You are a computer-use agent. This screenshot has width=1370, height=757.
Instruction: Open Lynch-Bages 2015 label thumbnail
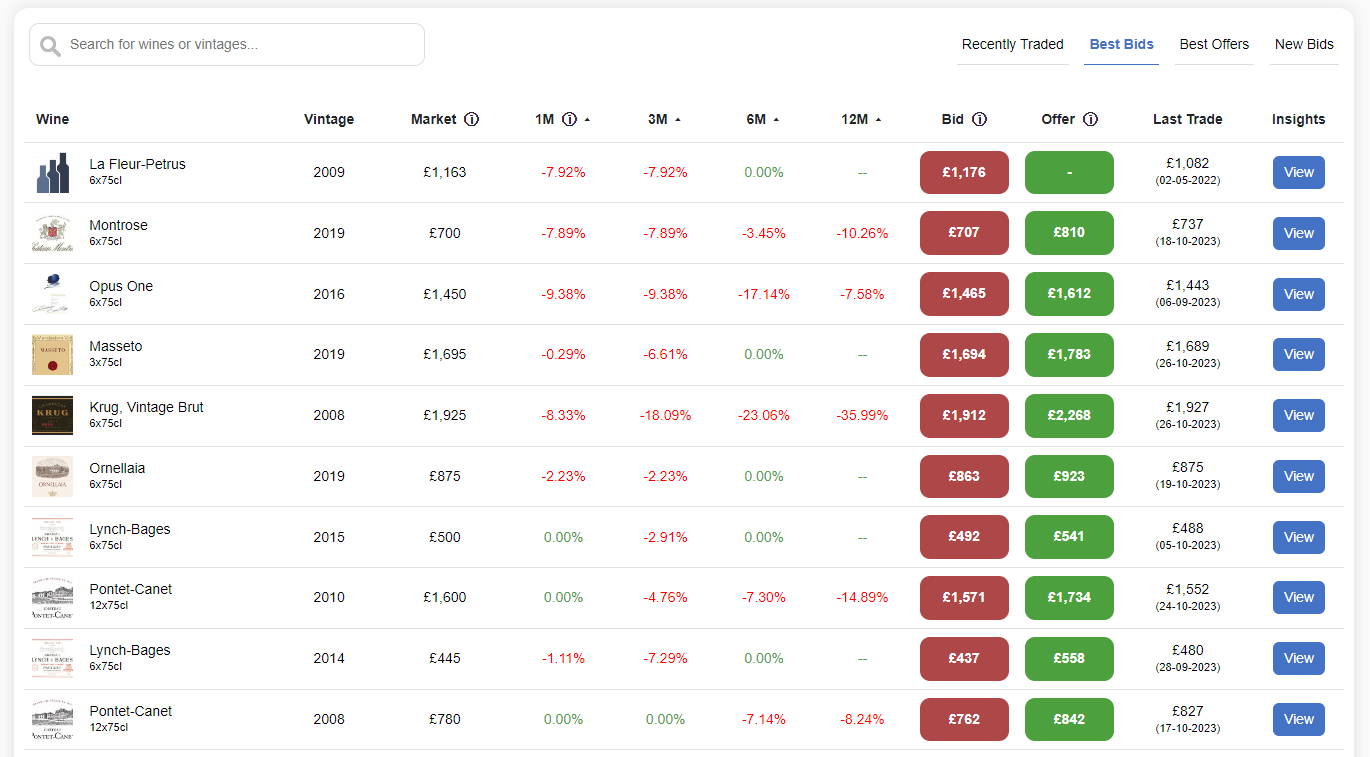coord(53,537)
